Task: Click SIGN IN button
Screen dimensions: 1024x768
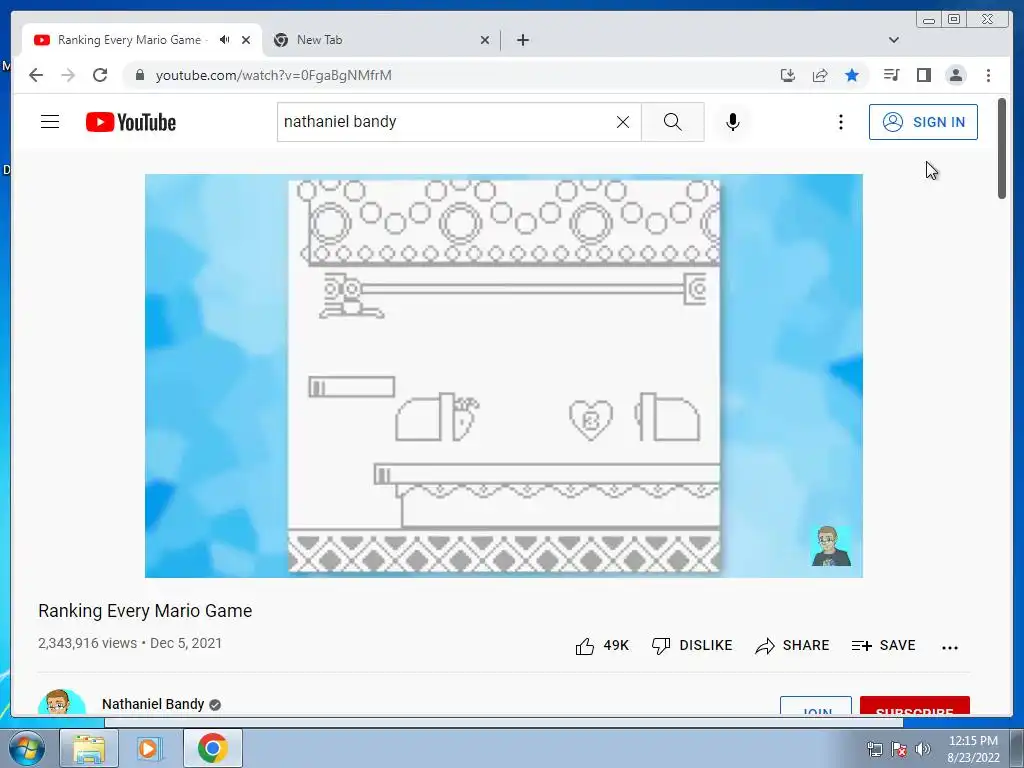Action: [923, 122]
